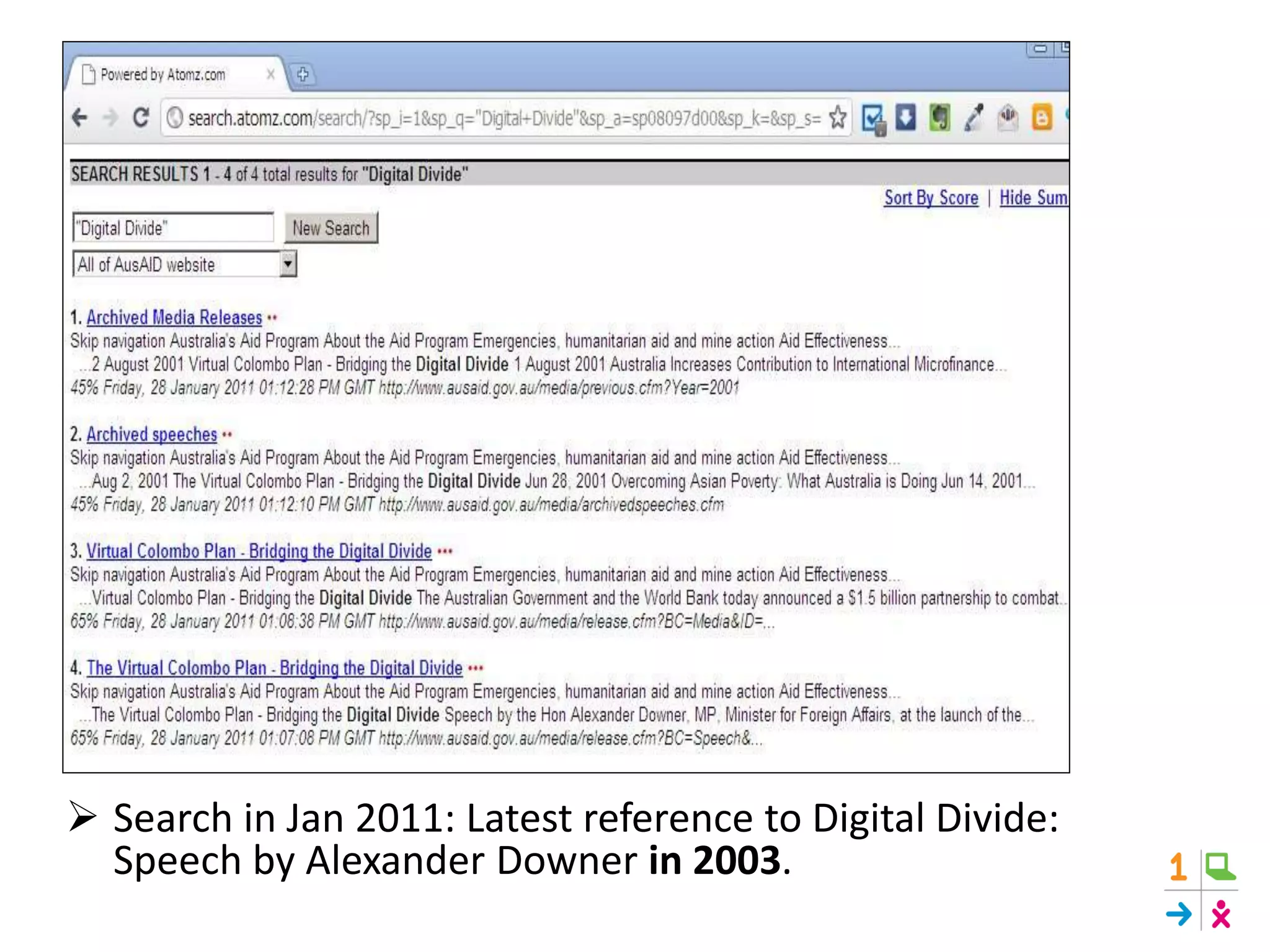Click the archivedspeeches.cfm URL text
The height and width of the screenshot is (952, 1270).
click(551, 505)
